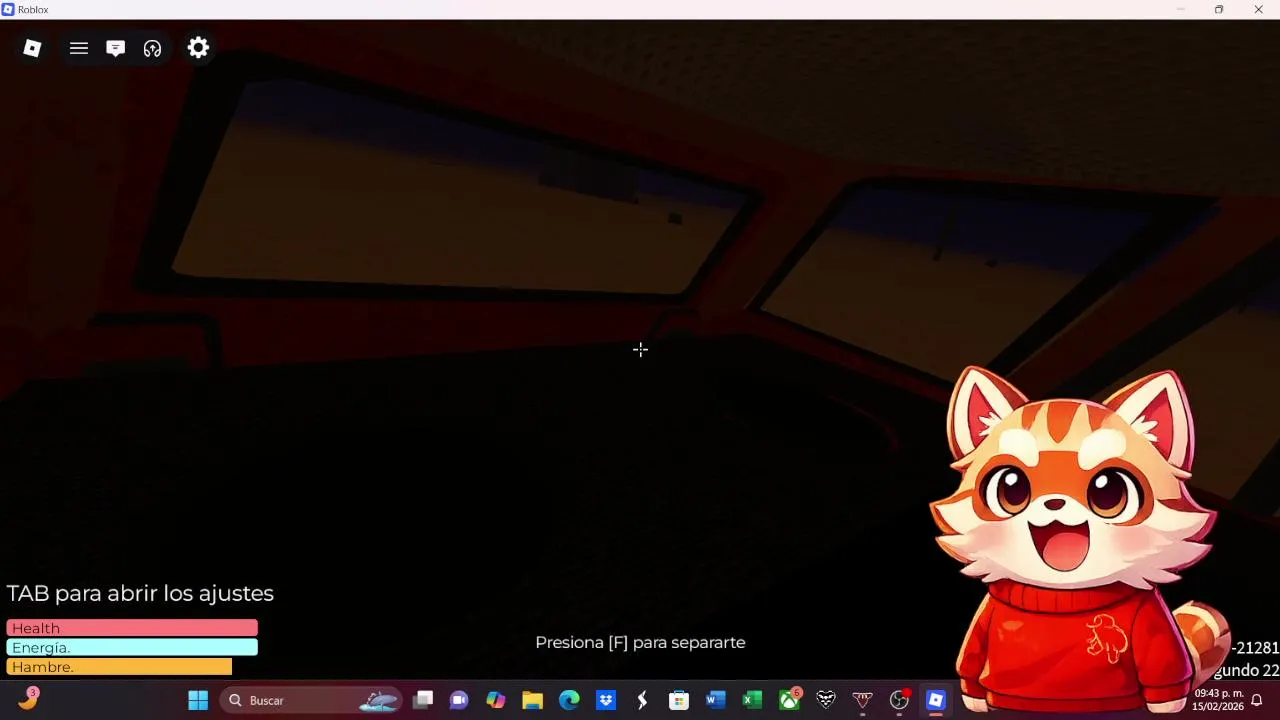Open Microsoft Edge from the taskbar

[x=569, y=700]
